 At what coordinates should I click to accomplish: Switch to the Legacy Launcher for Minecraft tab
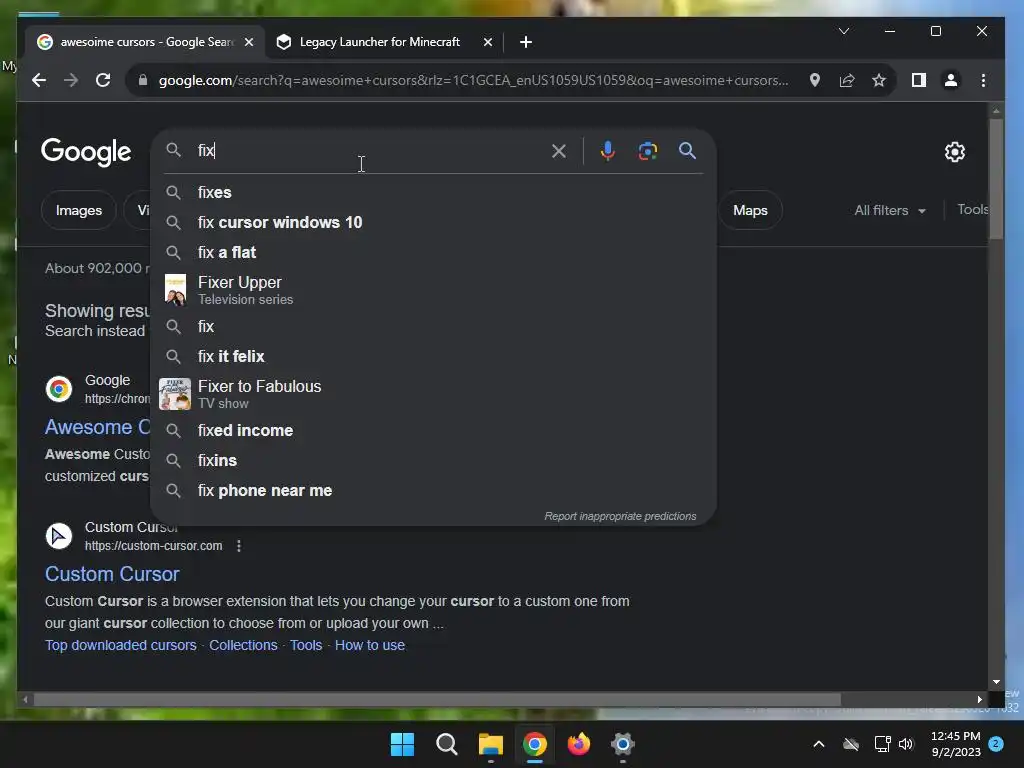[379, 42]
